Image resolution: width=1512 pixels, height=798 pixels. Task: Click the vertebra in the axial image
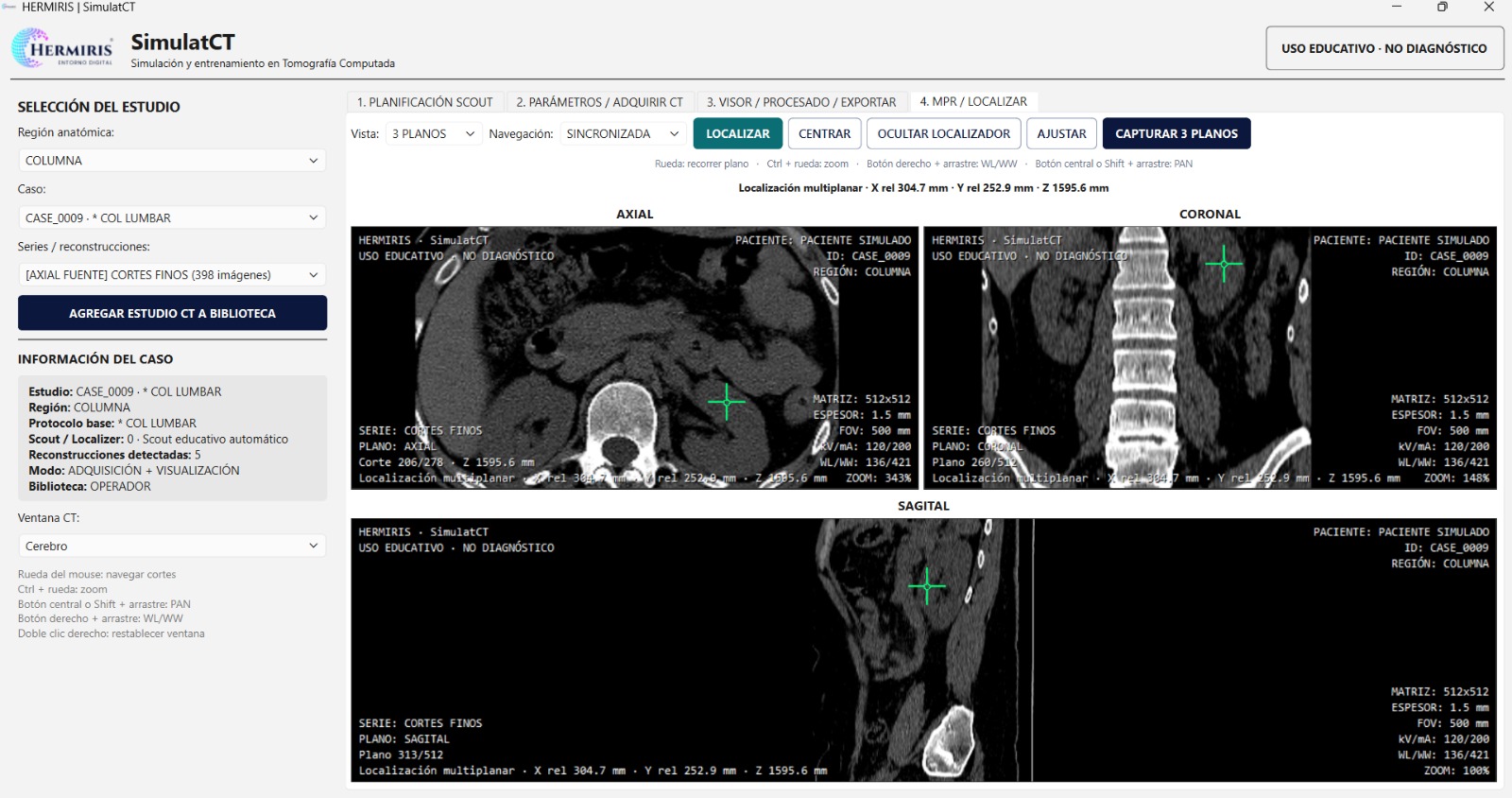[x=622, y=416]
